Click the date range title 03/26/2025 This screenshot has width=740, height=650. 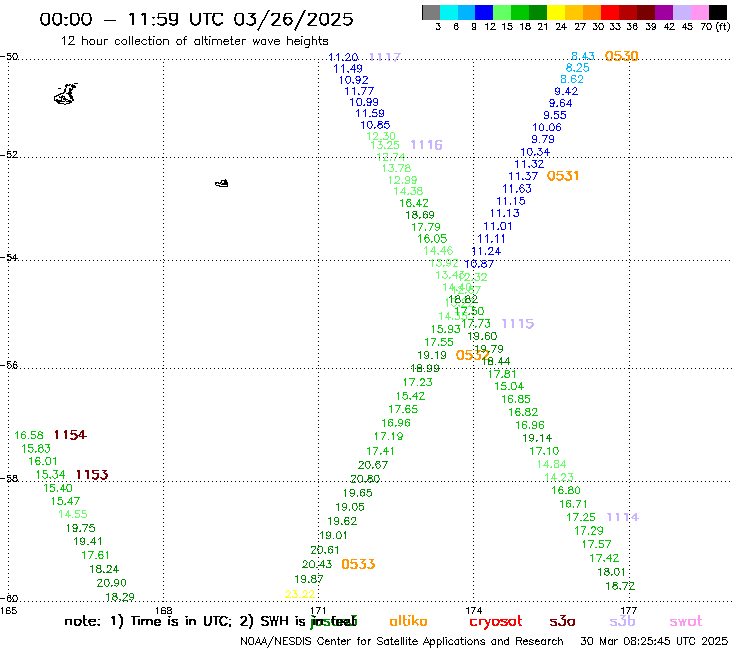point(293,19)
